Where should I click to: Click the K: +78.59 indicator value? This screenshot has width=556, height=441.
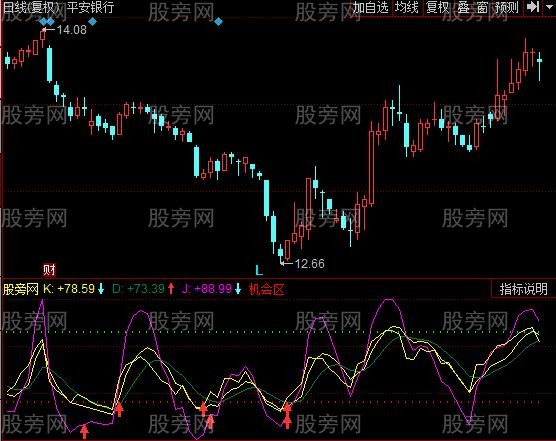[69, 289]
